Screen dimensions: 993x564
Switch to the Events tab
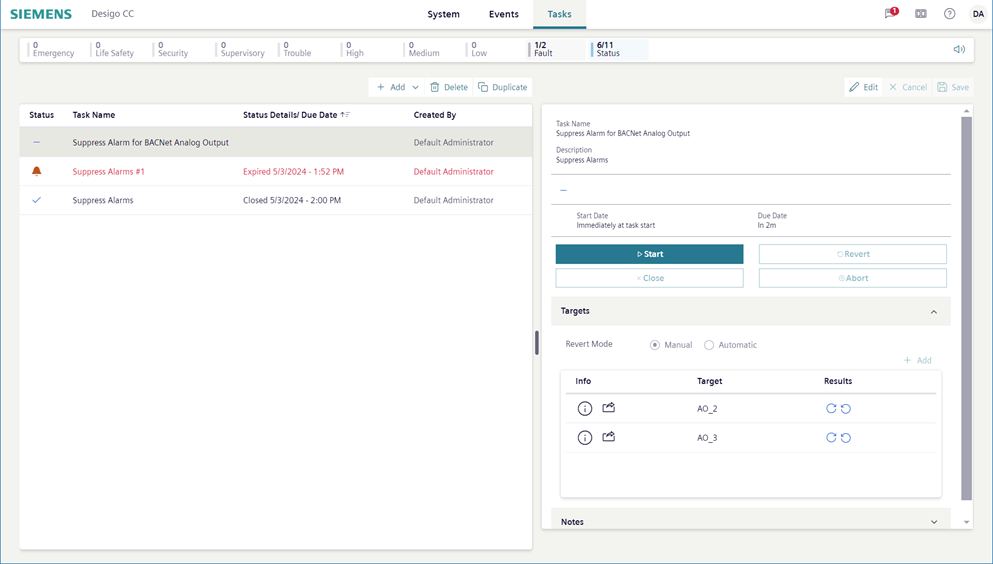coord(503,14)
